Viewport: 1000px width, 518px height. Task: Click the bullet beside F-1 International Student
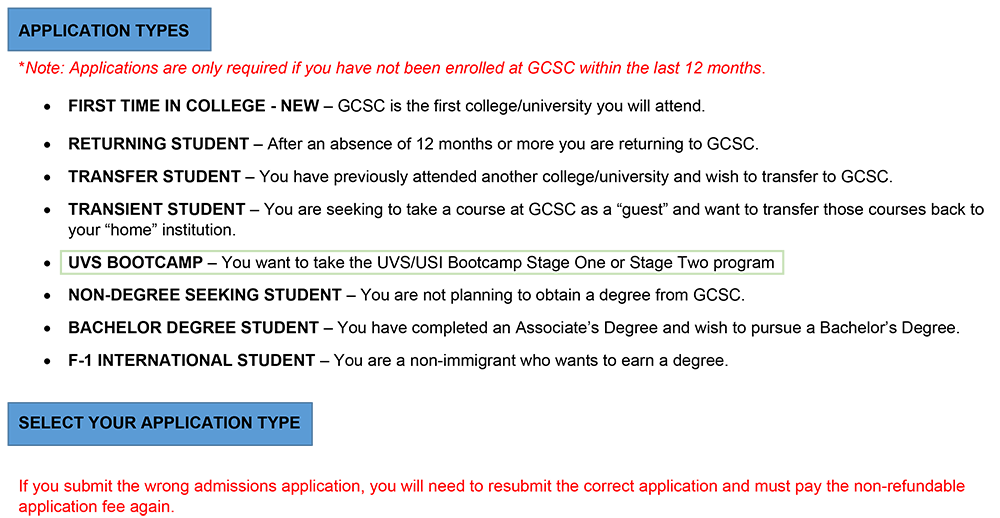[48, 361]
